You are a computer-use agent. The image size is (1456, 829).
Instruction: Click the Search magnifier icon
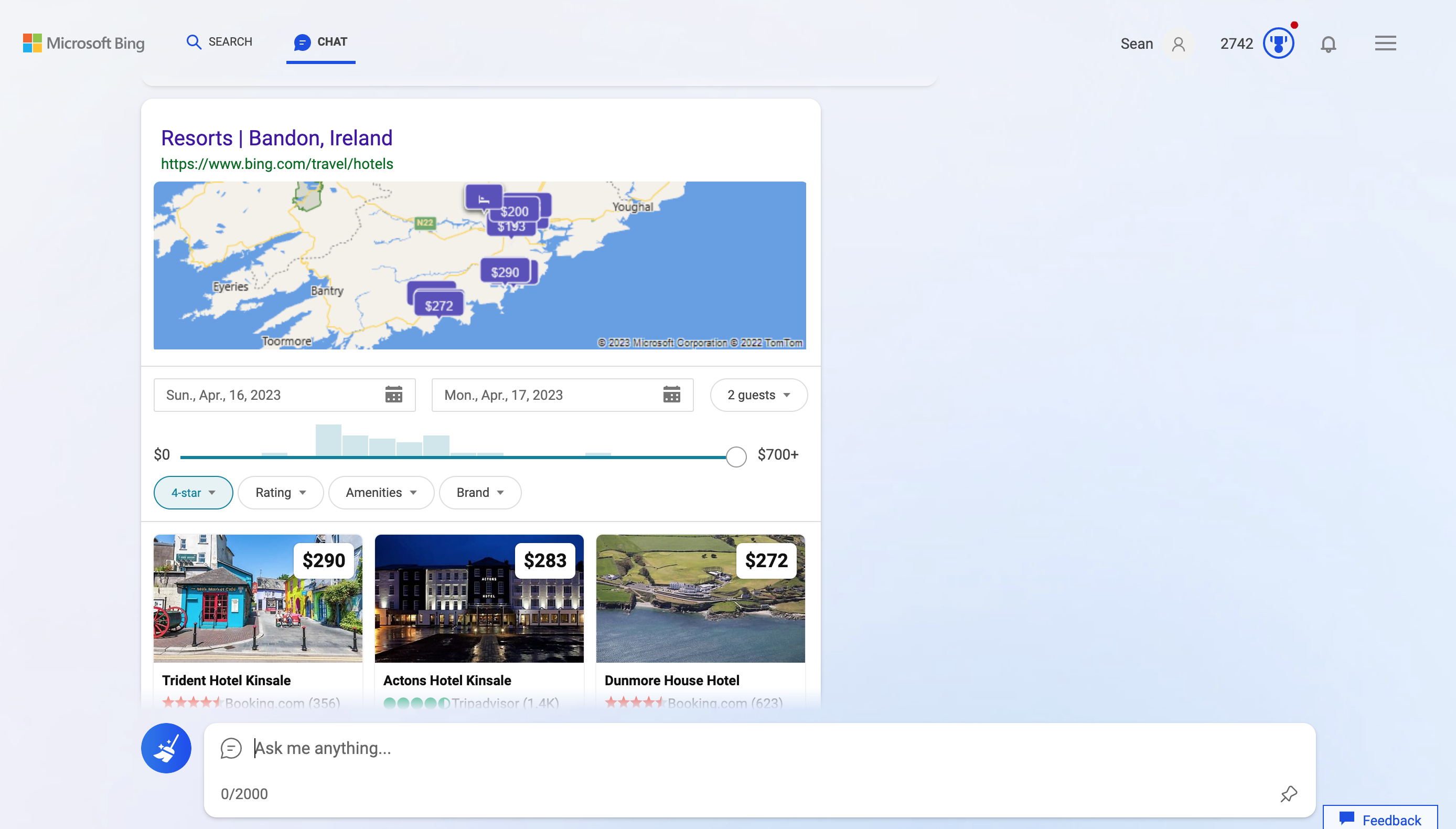[x=194, y=42]
